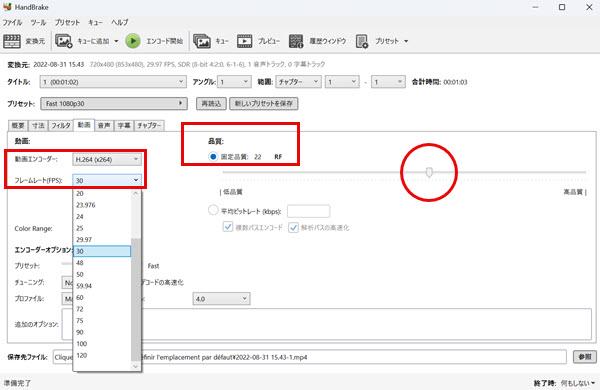
Task: Select 30 in the framerate list
Action: coord(102,251)
